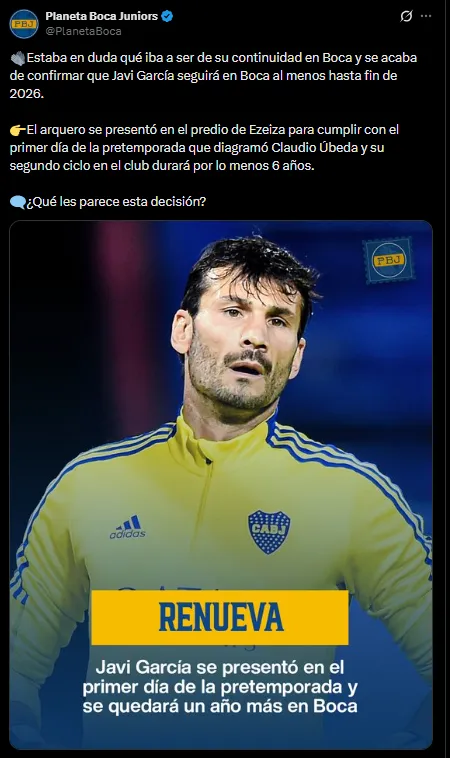450x758 pixels.
Task: Open the Planeta Boca Juniors profile avatar
Action: tap(24, 23)
